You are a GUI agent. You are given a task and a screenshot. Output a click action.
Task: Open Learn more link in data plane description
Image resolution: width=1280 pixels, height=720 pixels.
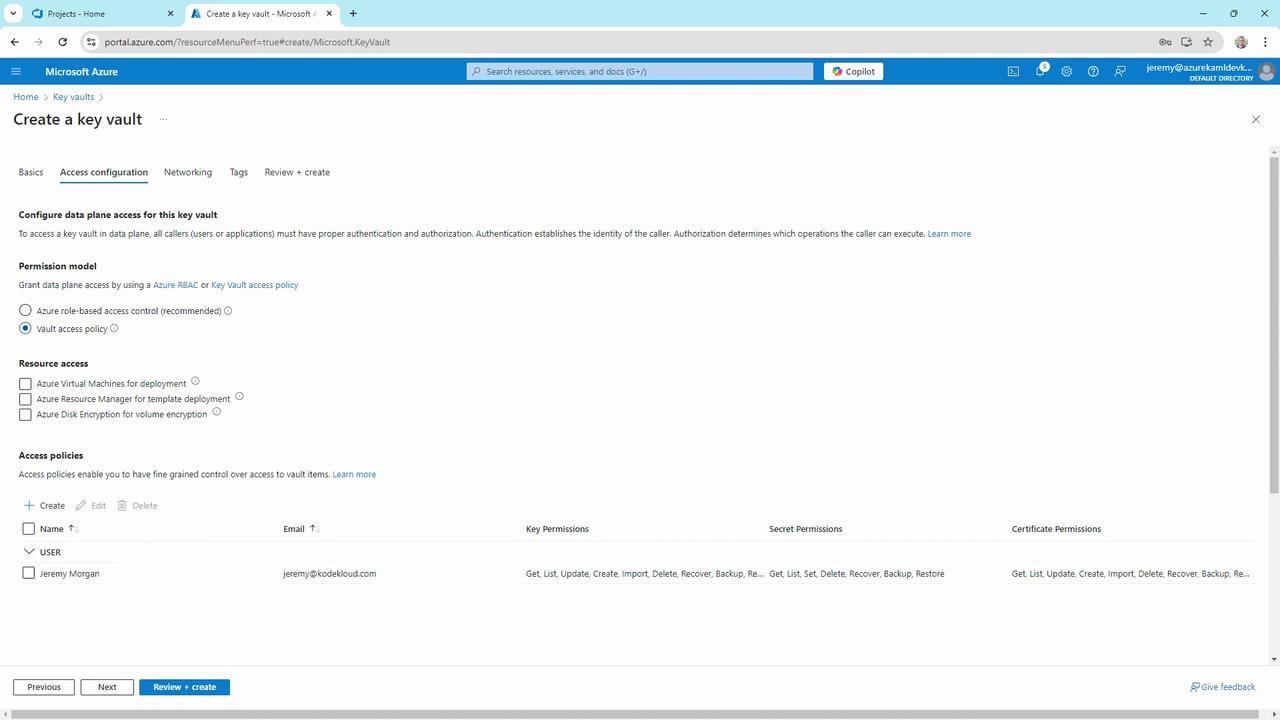click(x=949, y=234)
